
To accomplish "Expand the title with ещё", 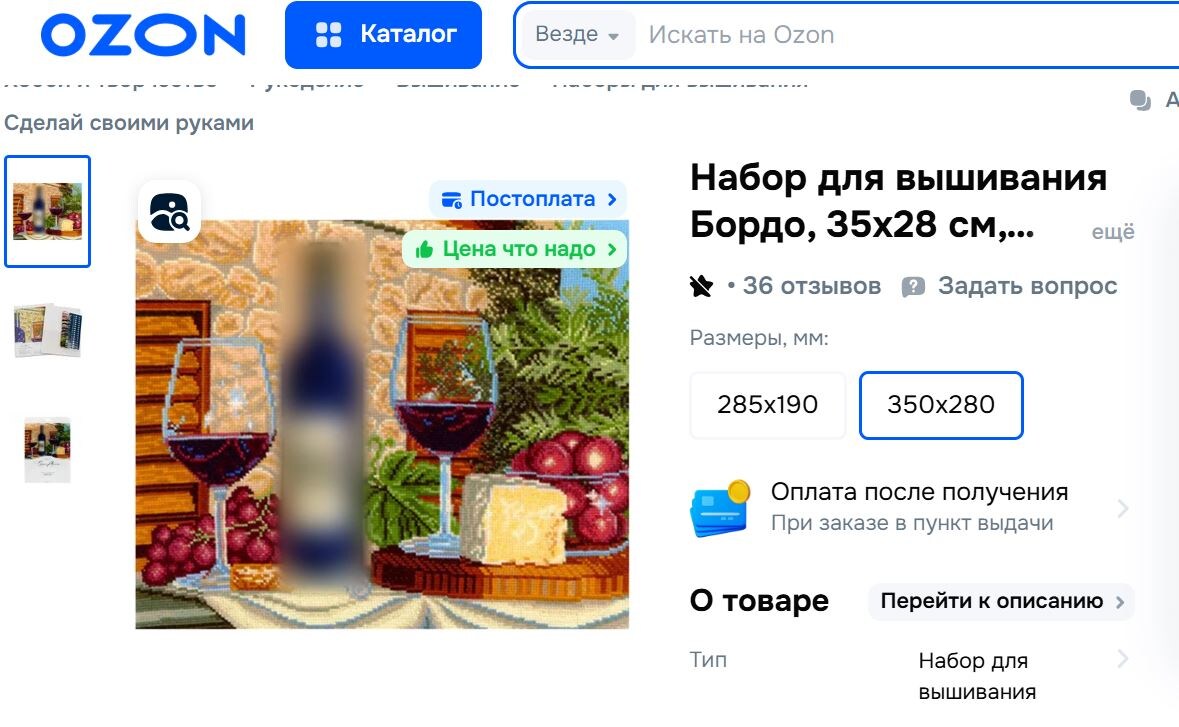I will (x=1113, y=232).
